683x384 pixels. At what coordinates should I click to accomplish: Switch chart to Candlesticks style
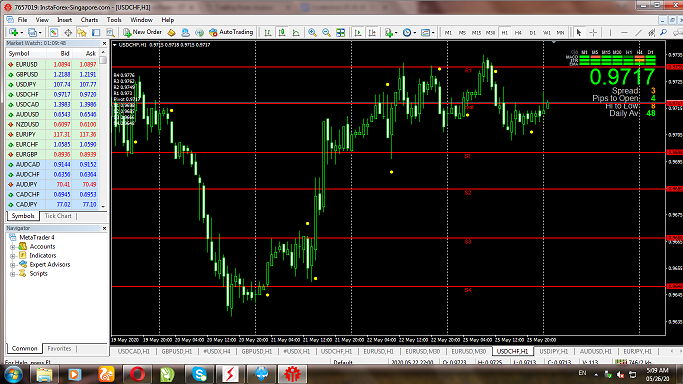282,33
